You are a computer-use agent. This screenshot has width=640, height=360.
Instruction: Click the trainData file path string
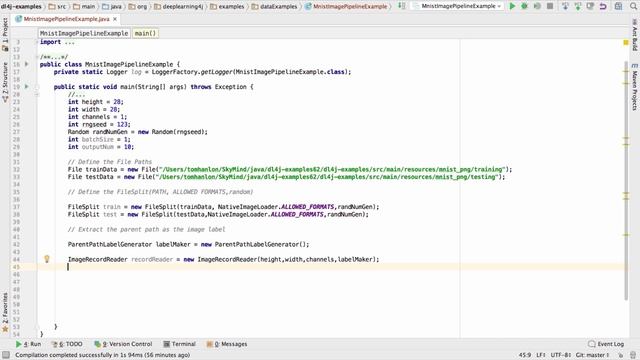point(332,169)
